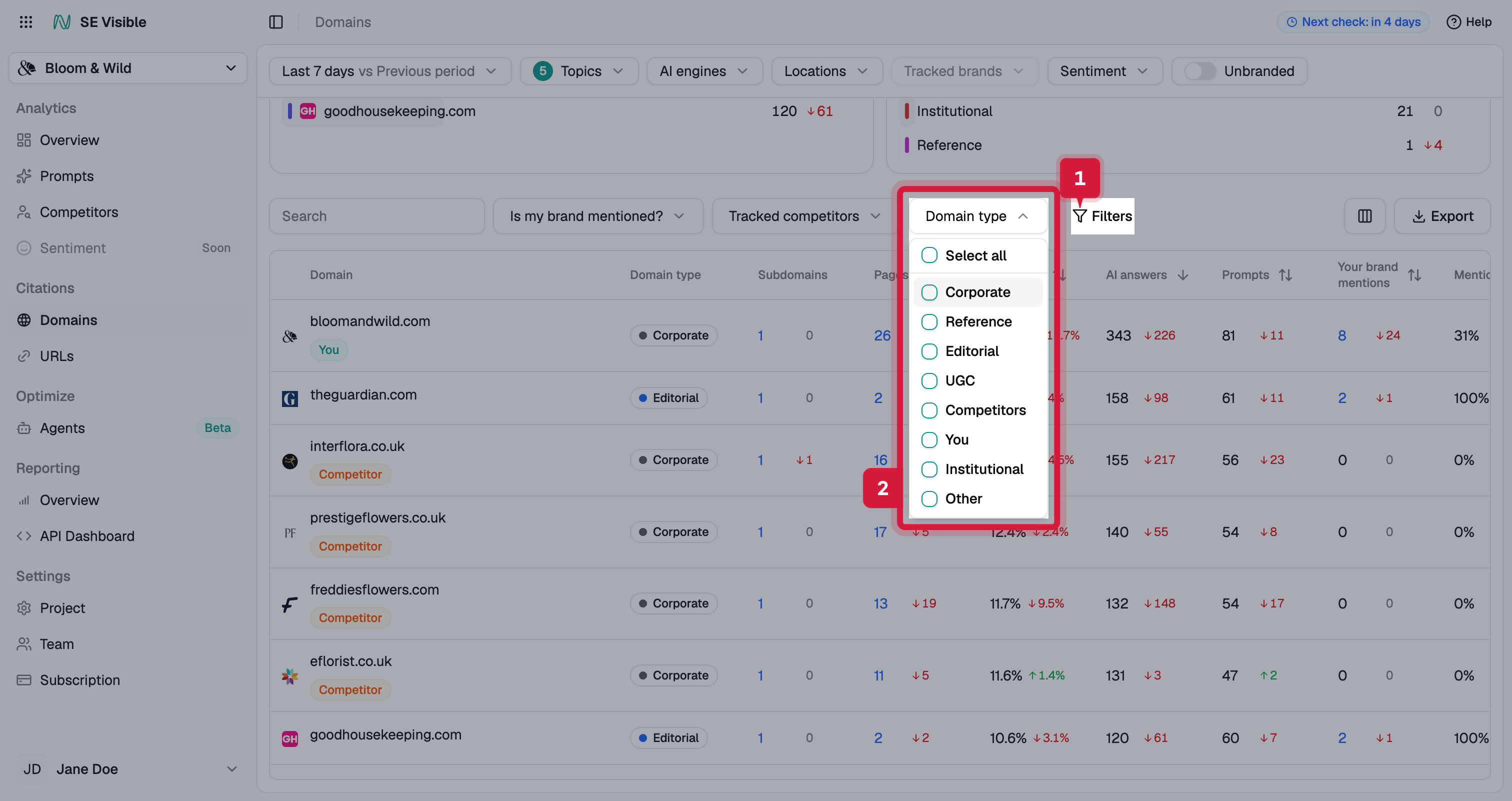Toggle the Unbranded switch

point(1200,71)
